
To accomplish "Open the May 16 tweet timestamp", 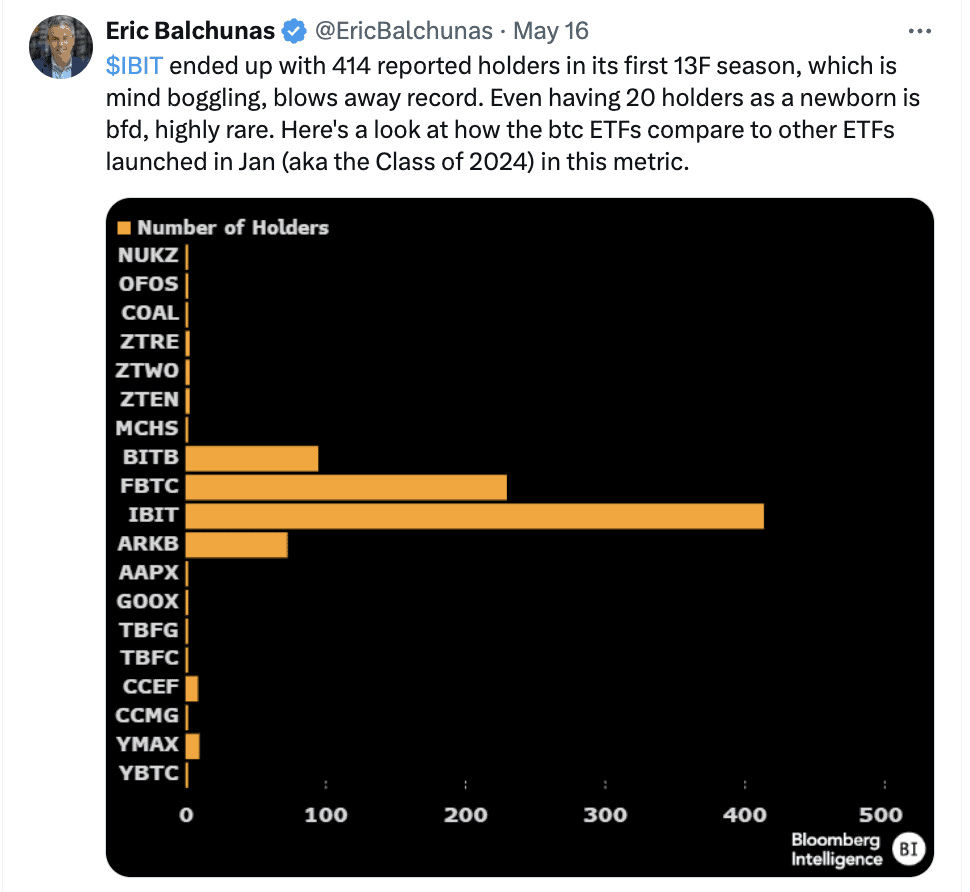I will 551,31.
